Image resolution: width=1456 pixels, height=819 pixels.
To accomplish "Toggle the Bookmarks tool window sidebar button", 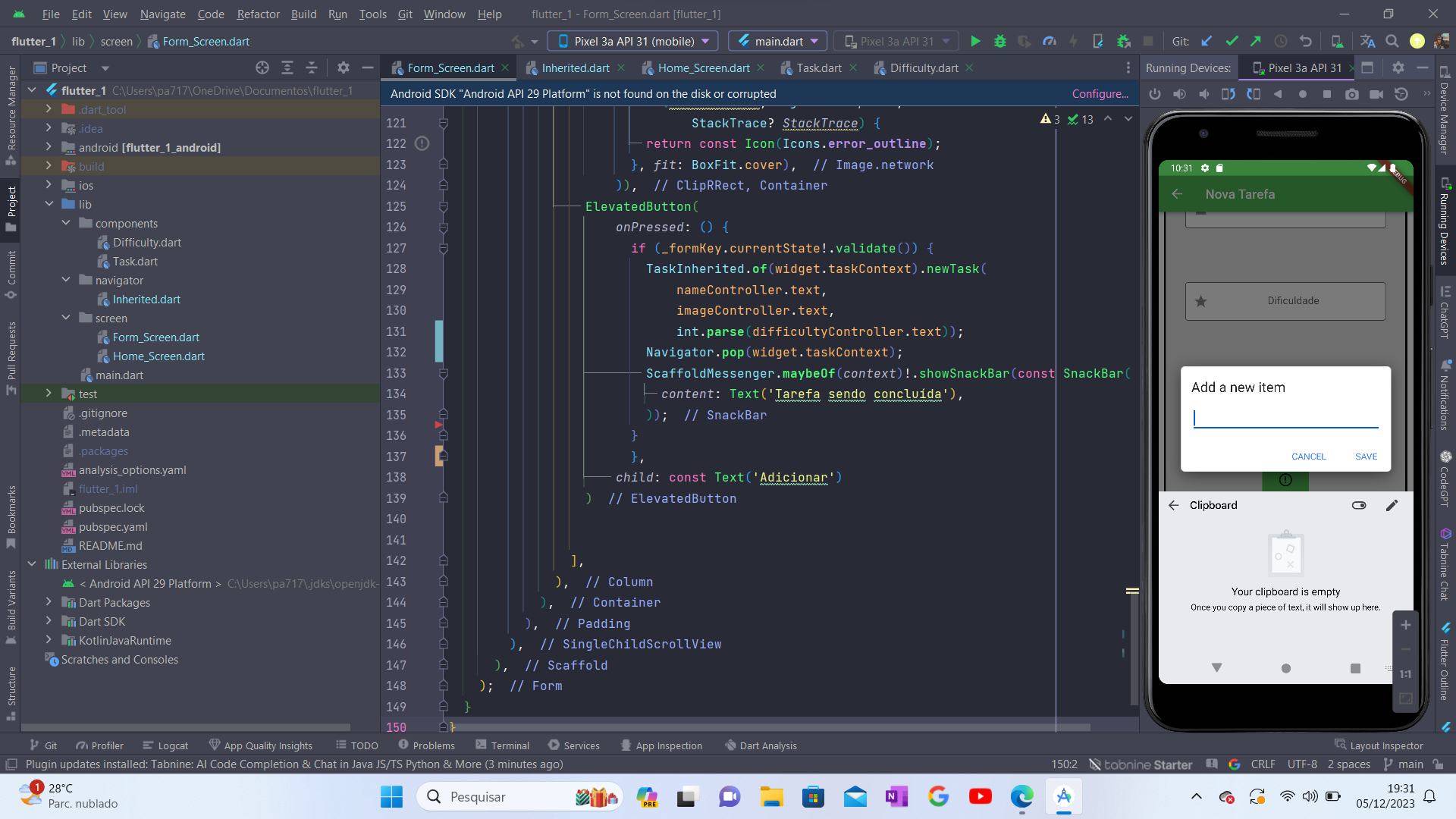I will point(11,516).
